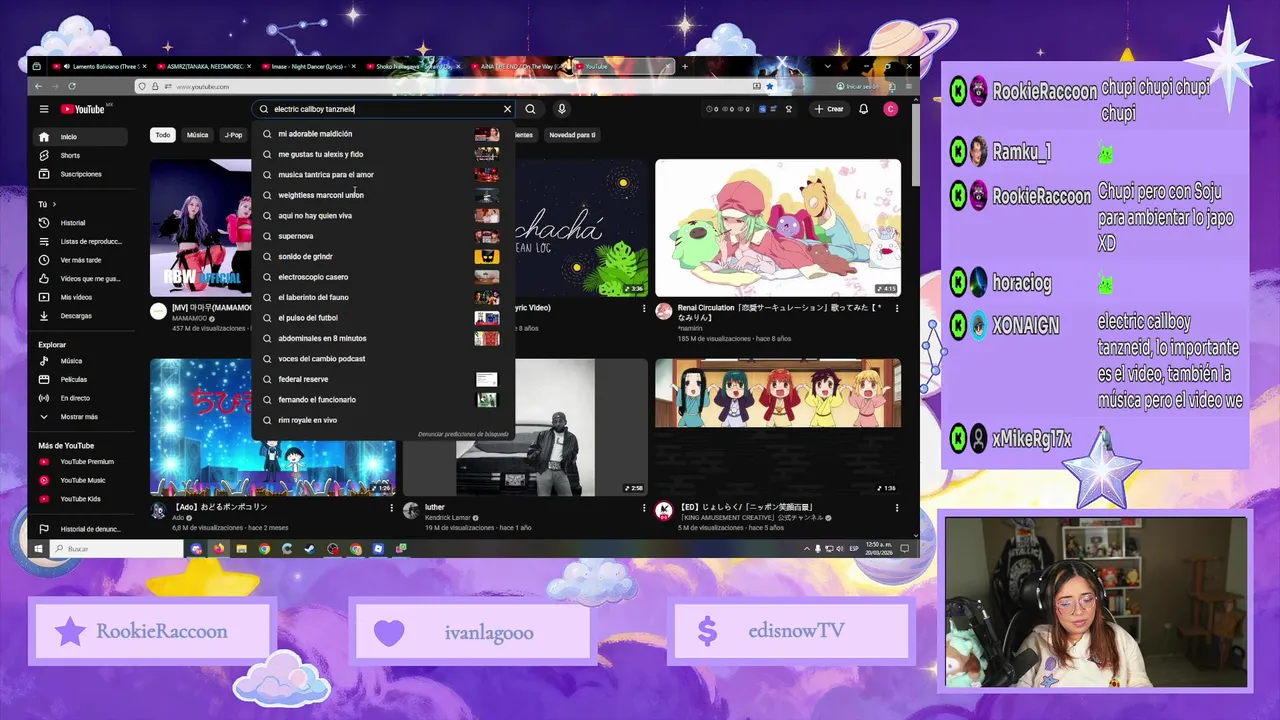Viewport: 1280px width, 720px height.
Task: Open Ver más tarde in sidebar
Action: [80, 260]
